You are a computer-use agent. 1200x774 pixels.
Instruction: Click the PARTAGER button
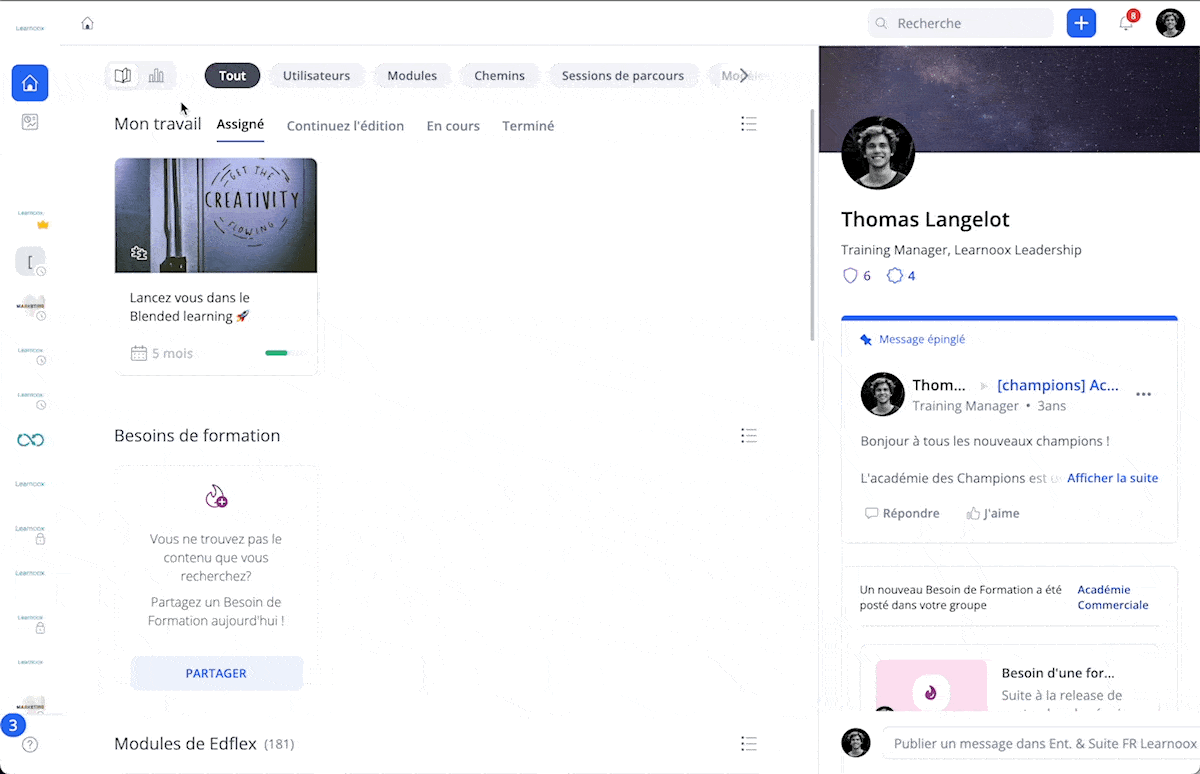tap(216, 673)
